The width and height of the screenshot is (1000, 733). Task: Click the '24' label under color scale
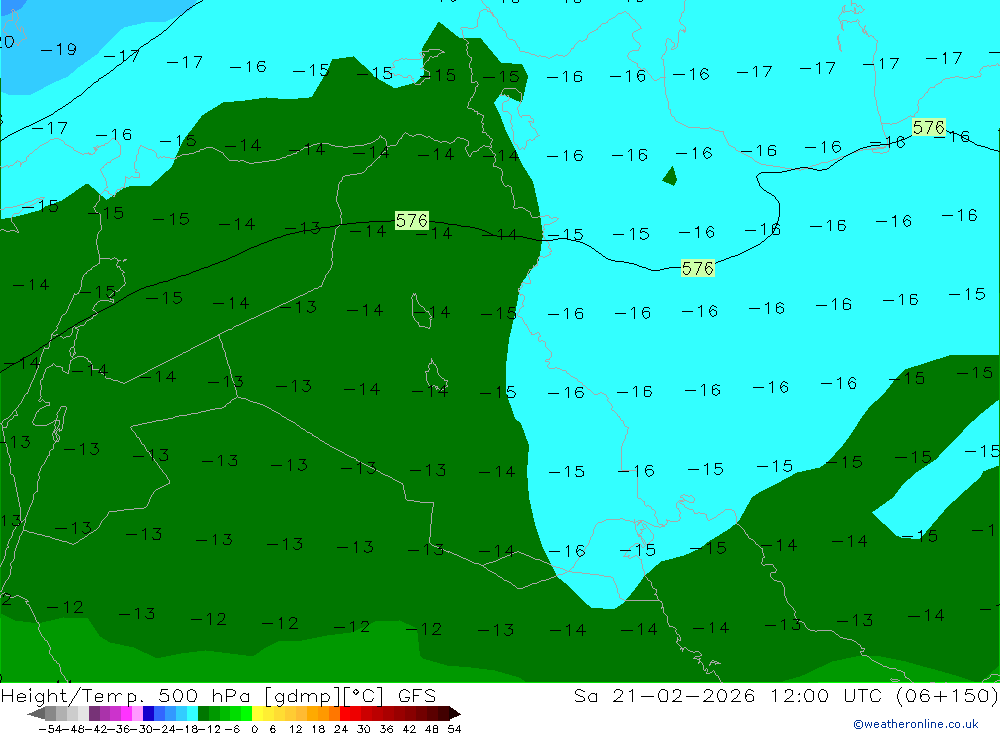[341, 729]
